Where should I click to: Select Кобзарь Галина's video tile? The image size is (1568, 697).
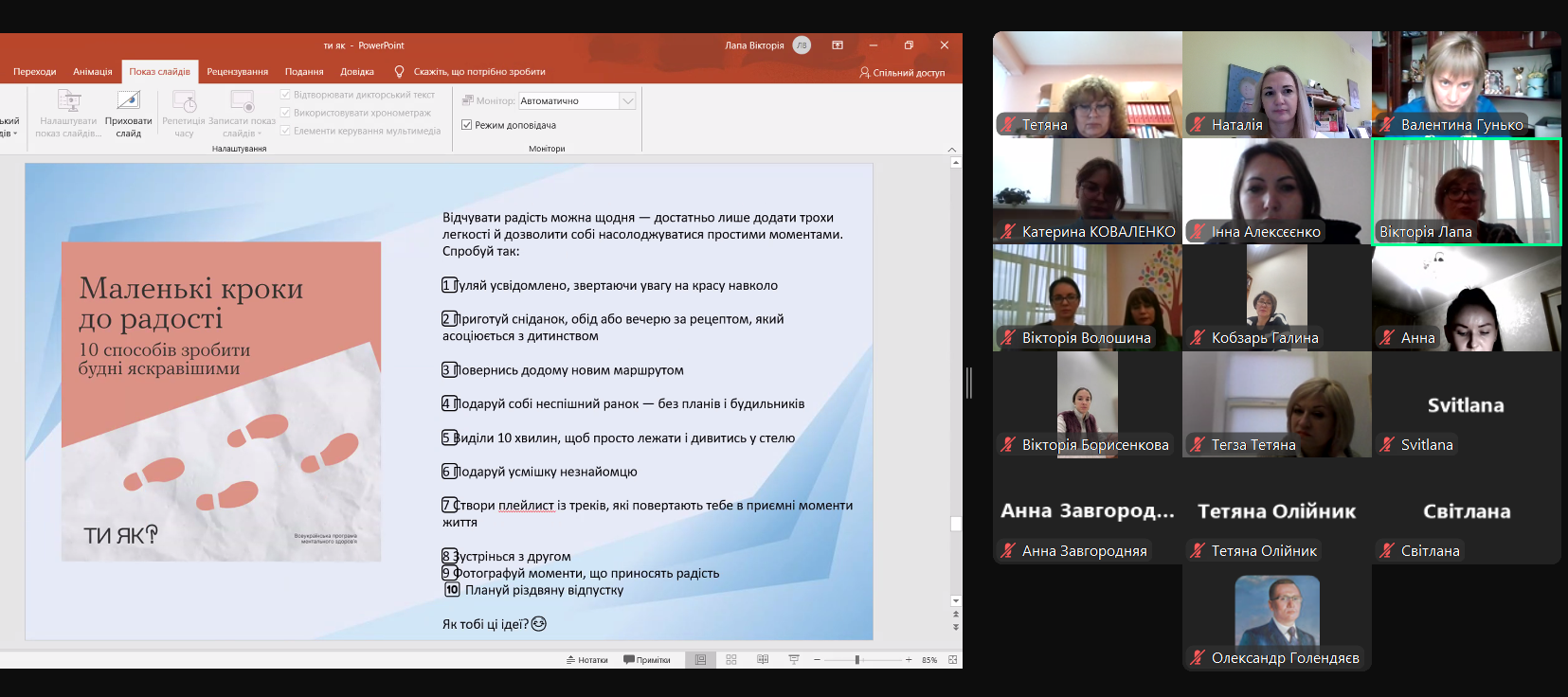tap(1276, 298)
